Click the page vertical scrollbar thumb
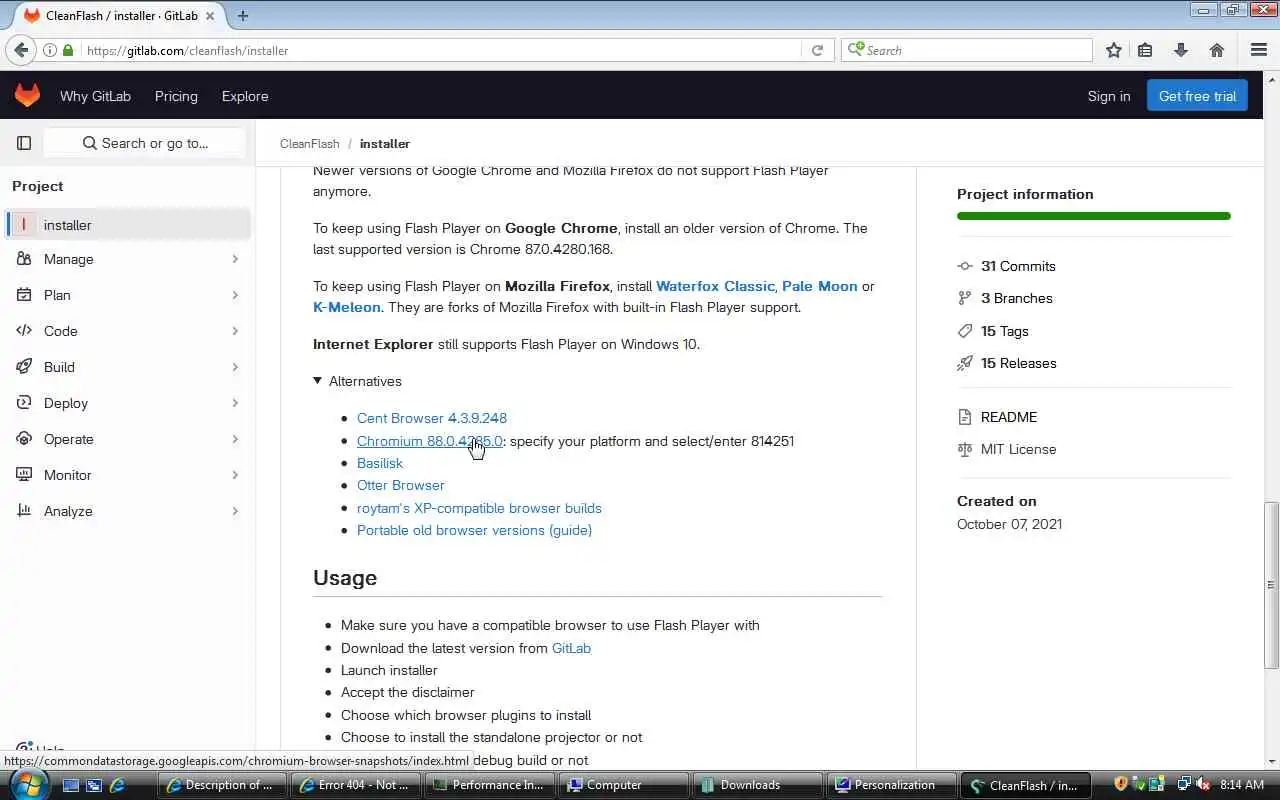The height and width of the screenshot is (800, 1280). click(1272, 585)
